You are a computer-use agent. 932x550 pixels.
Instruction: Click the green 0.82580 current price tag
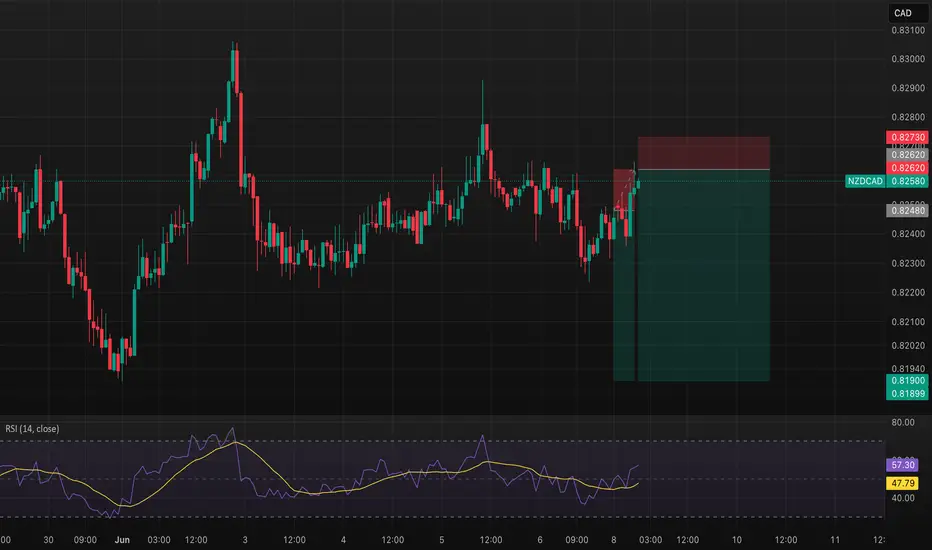click(908, 181)
